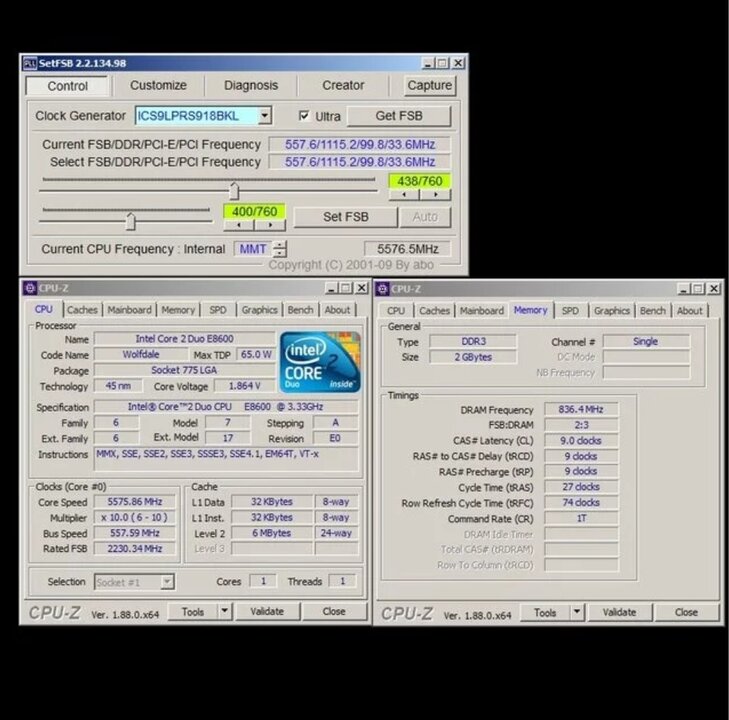729x720 pixels.
Task: Toggle the Ultra checkbox in SetFSB
Action: 304,116
